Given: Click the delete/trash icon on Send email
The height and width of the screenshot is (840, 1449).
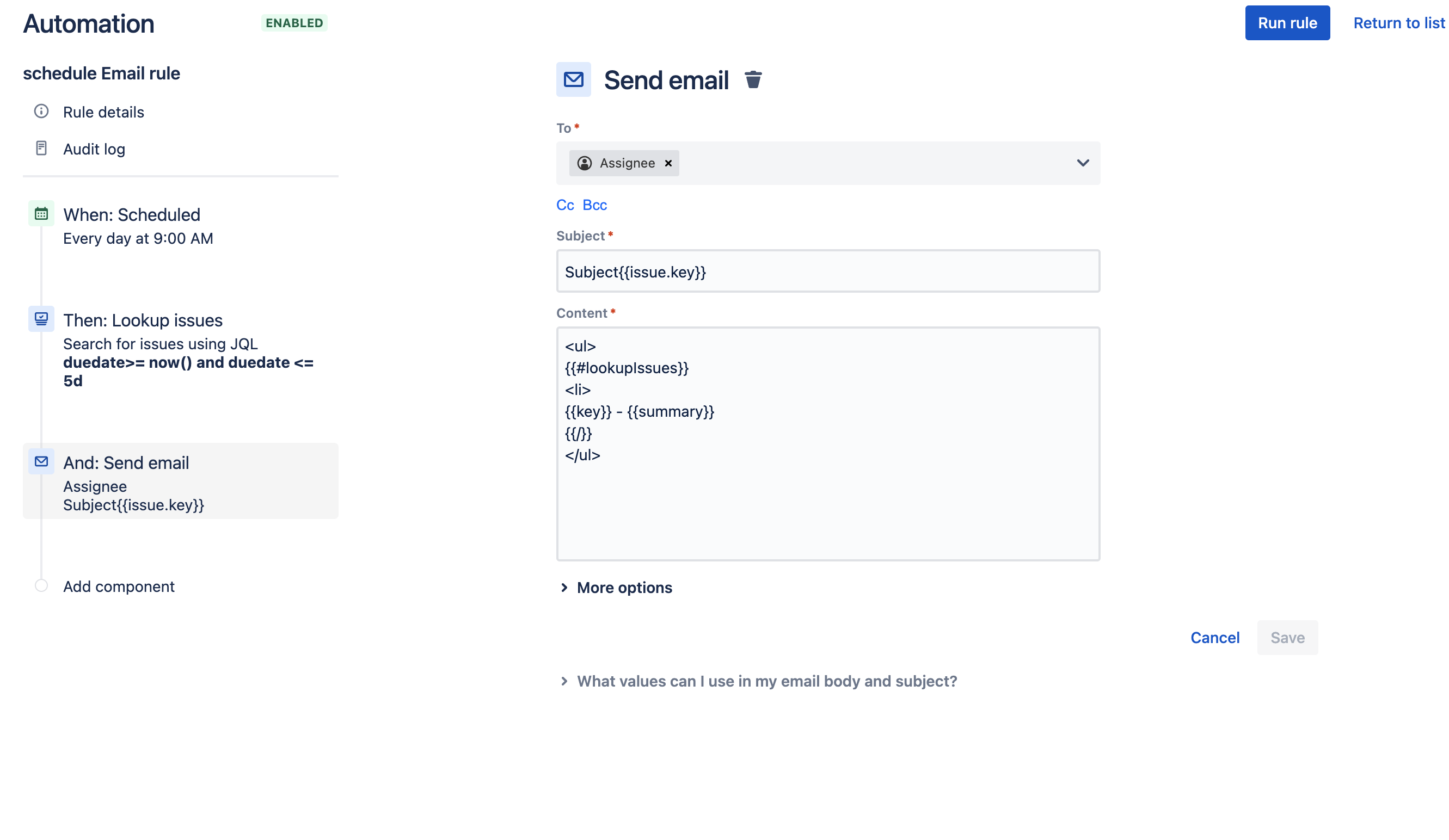Looking at the screenshot, I should (753, 79).
